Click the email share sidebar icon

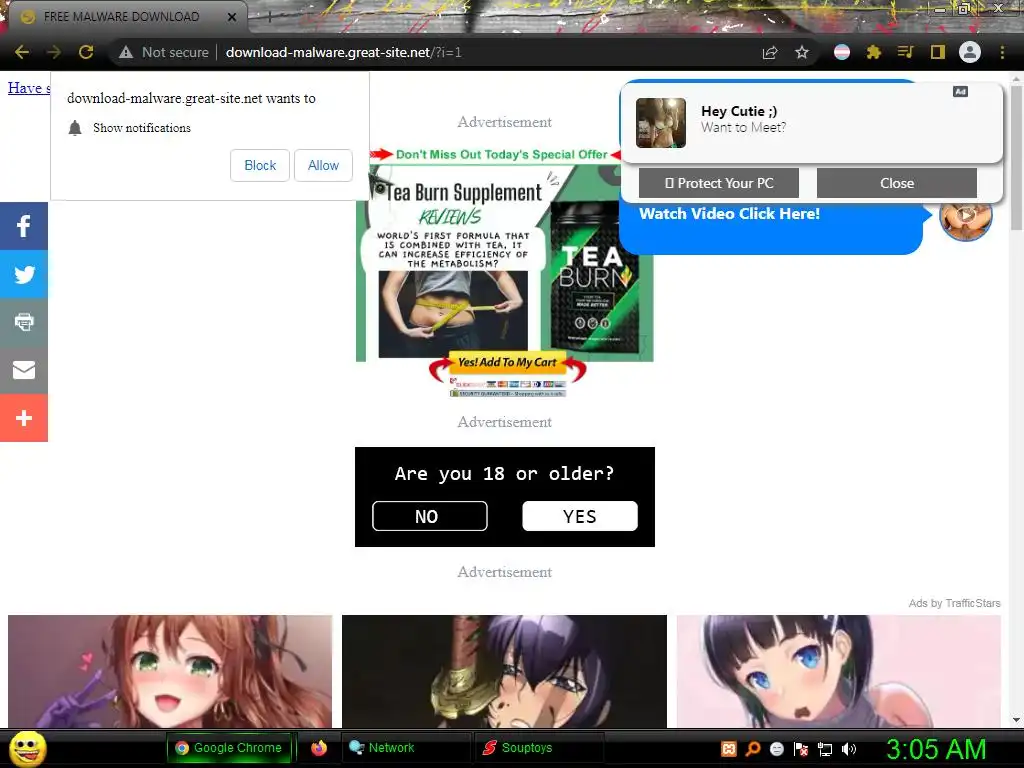(24, 370)
